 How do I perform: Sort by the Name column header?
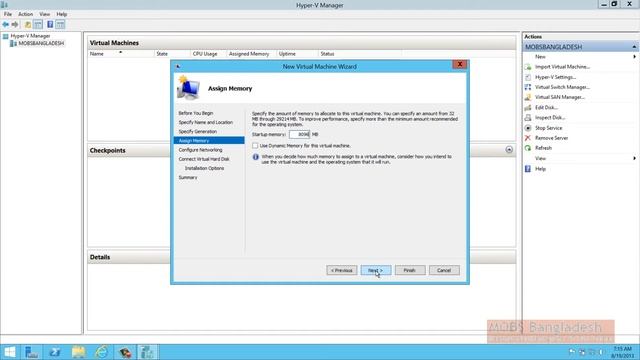[x=121, y=54]
